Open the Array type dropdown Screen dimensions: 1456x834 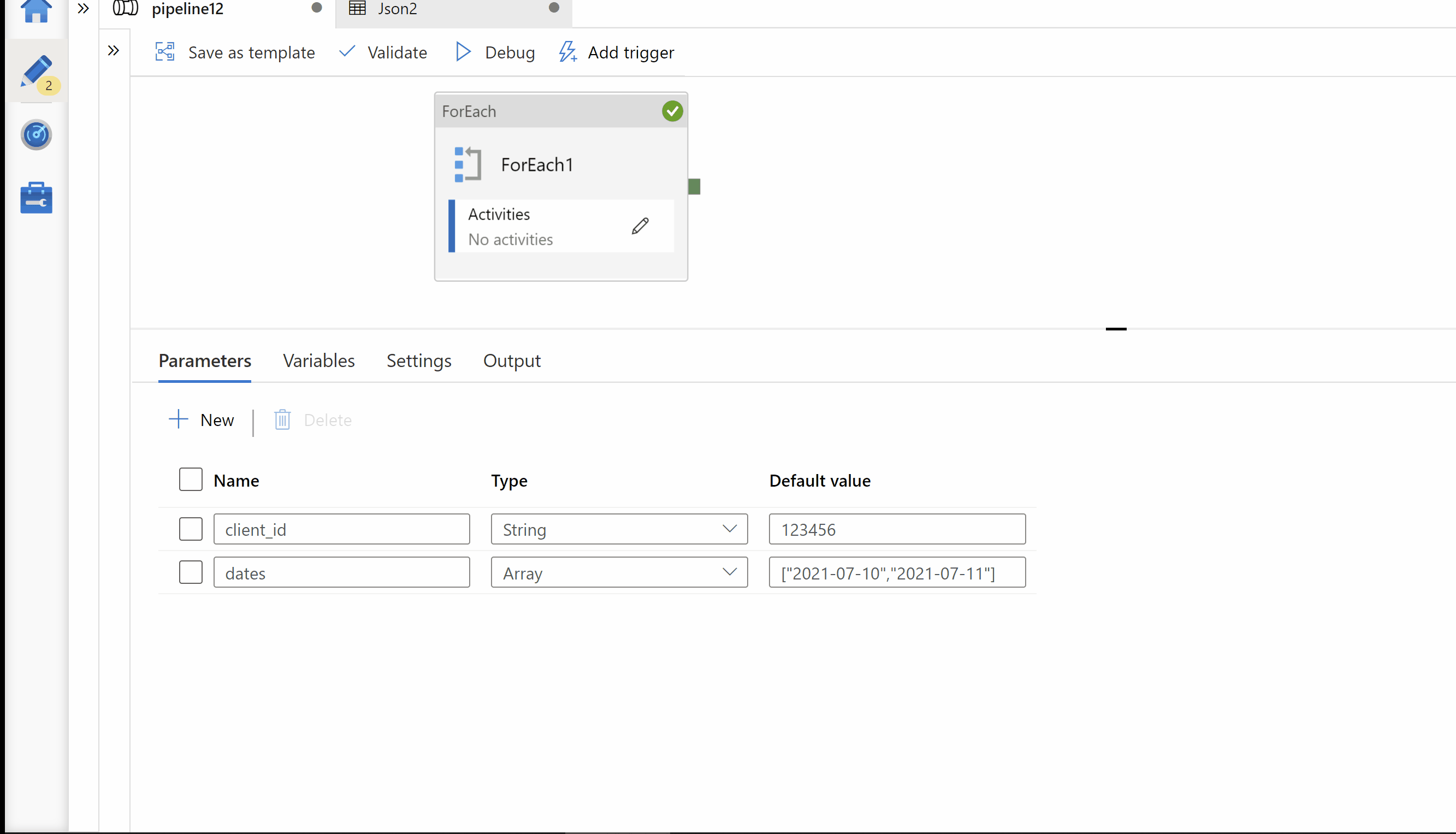point(619,572)
